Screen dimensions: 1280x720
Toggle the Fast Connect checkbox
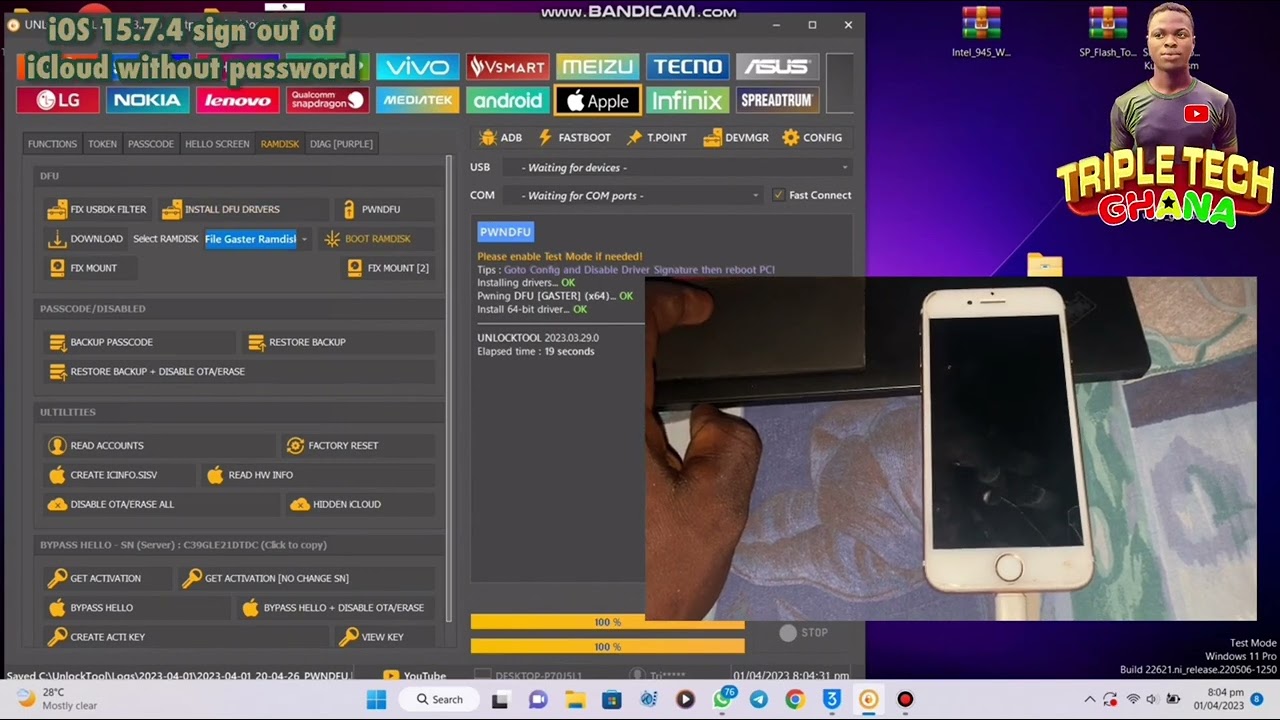779,195
